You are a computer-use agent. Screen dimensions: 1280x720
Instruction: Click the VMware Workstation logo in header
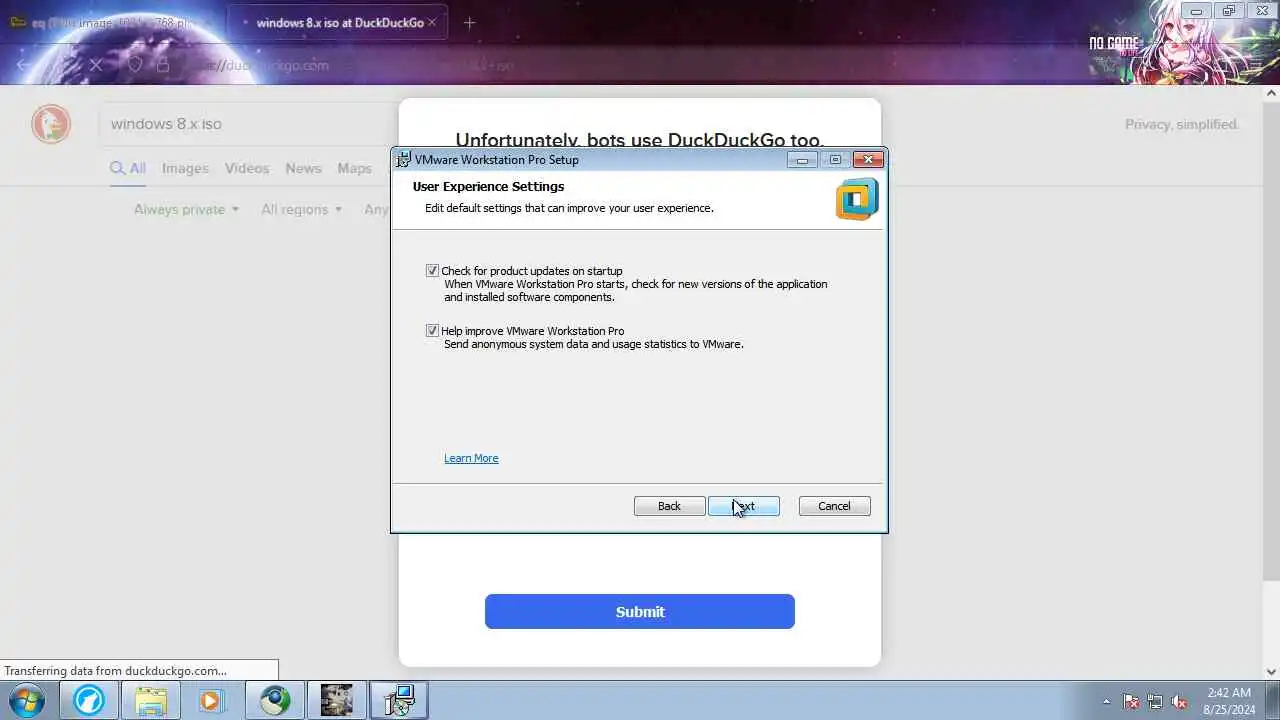point(857,199)
